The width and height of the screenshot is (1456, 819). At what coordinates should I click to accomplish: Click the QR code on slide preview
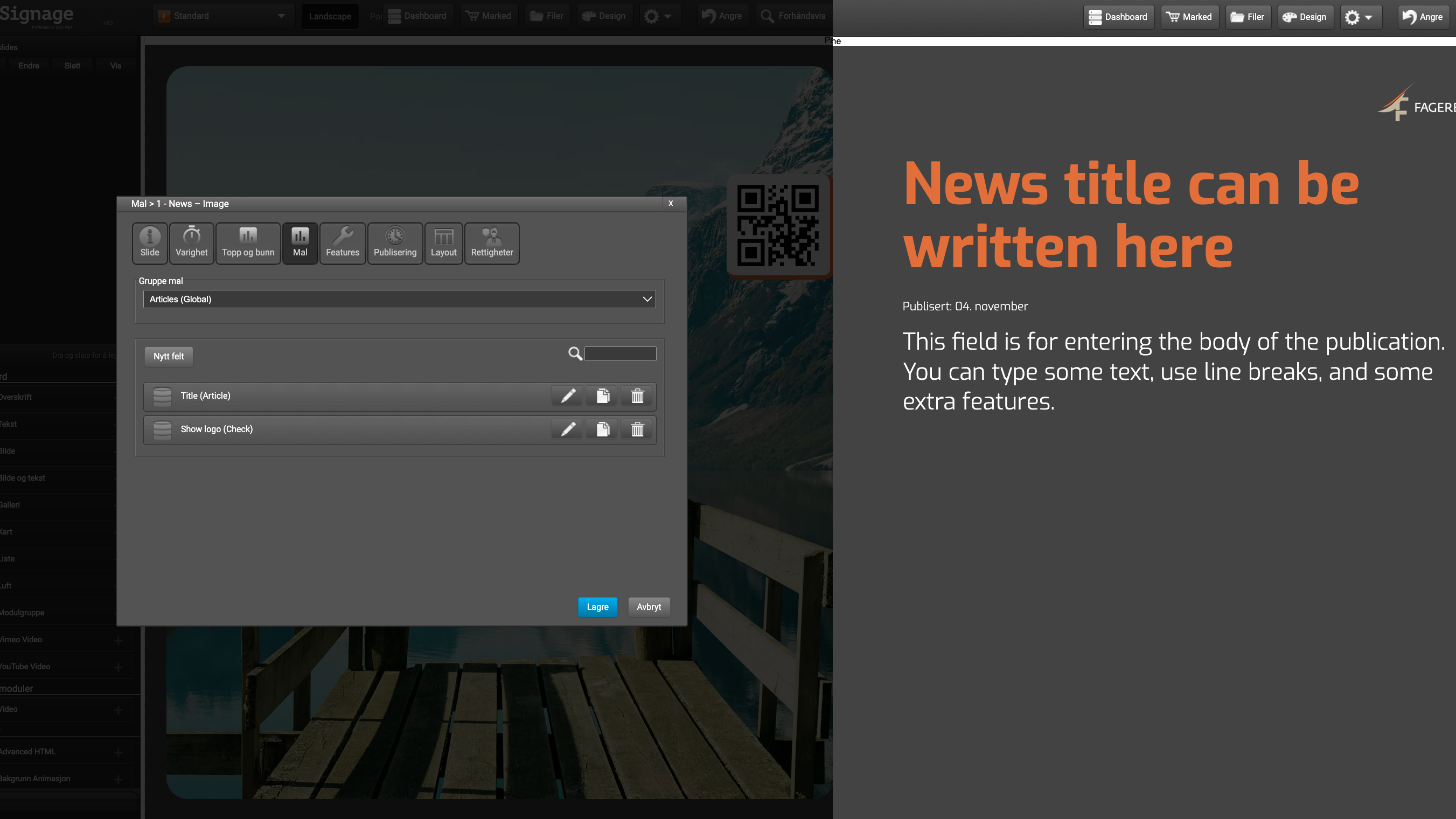[x=778, y=225]
